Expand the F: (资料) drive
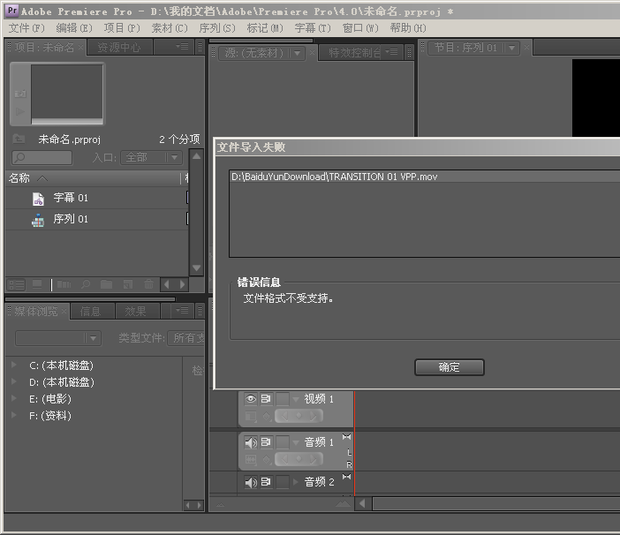620x535 pixels. (14, 415)
